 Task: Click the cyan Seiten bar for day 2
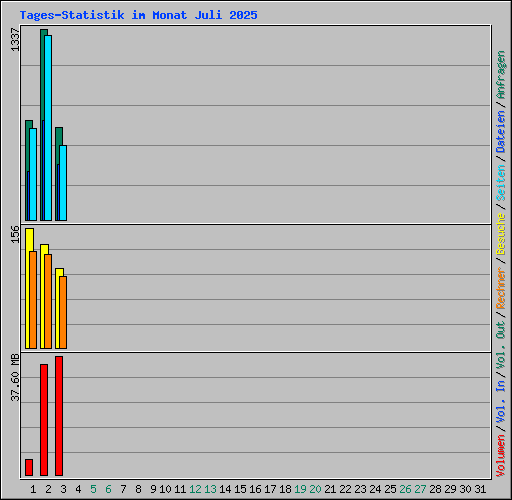click(x=48, y=128)
